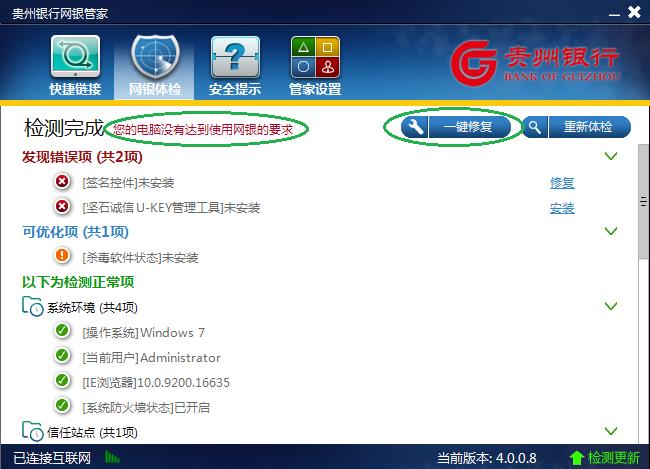Image resolution: width=650 pixels, height=469 pixels.
Task: Click the vertical scrollbar thumb
Action: tap(643, 202)
